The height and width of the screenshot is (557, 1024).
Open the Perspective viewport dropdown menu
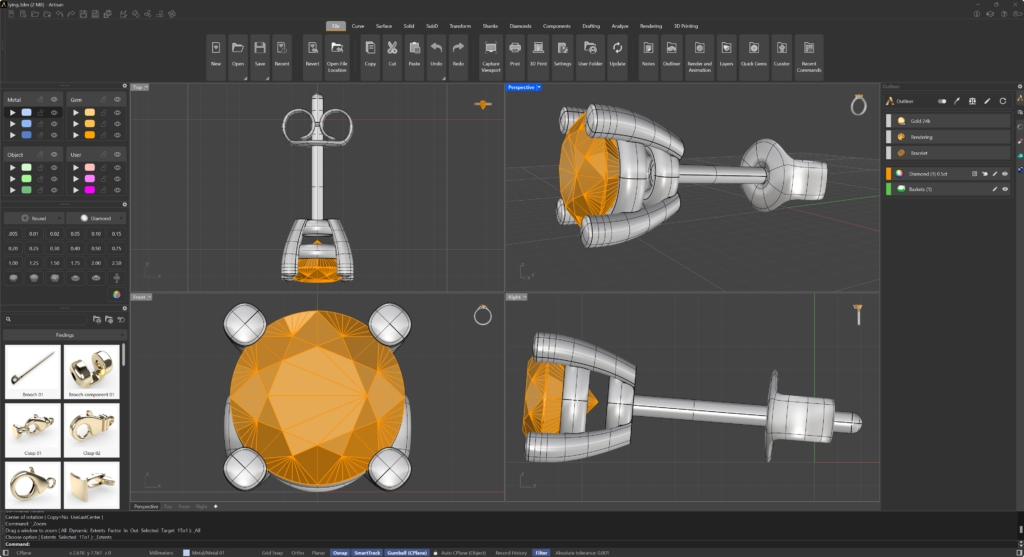[x=538, y=88]
